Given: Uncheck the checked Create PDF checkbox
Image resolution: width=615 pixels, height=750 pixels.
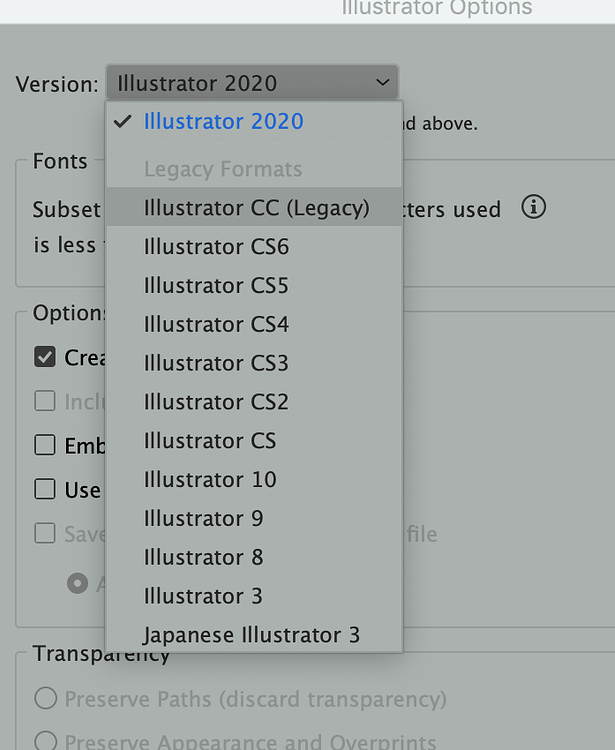Looking at the screenshot, I should point(45,357).
